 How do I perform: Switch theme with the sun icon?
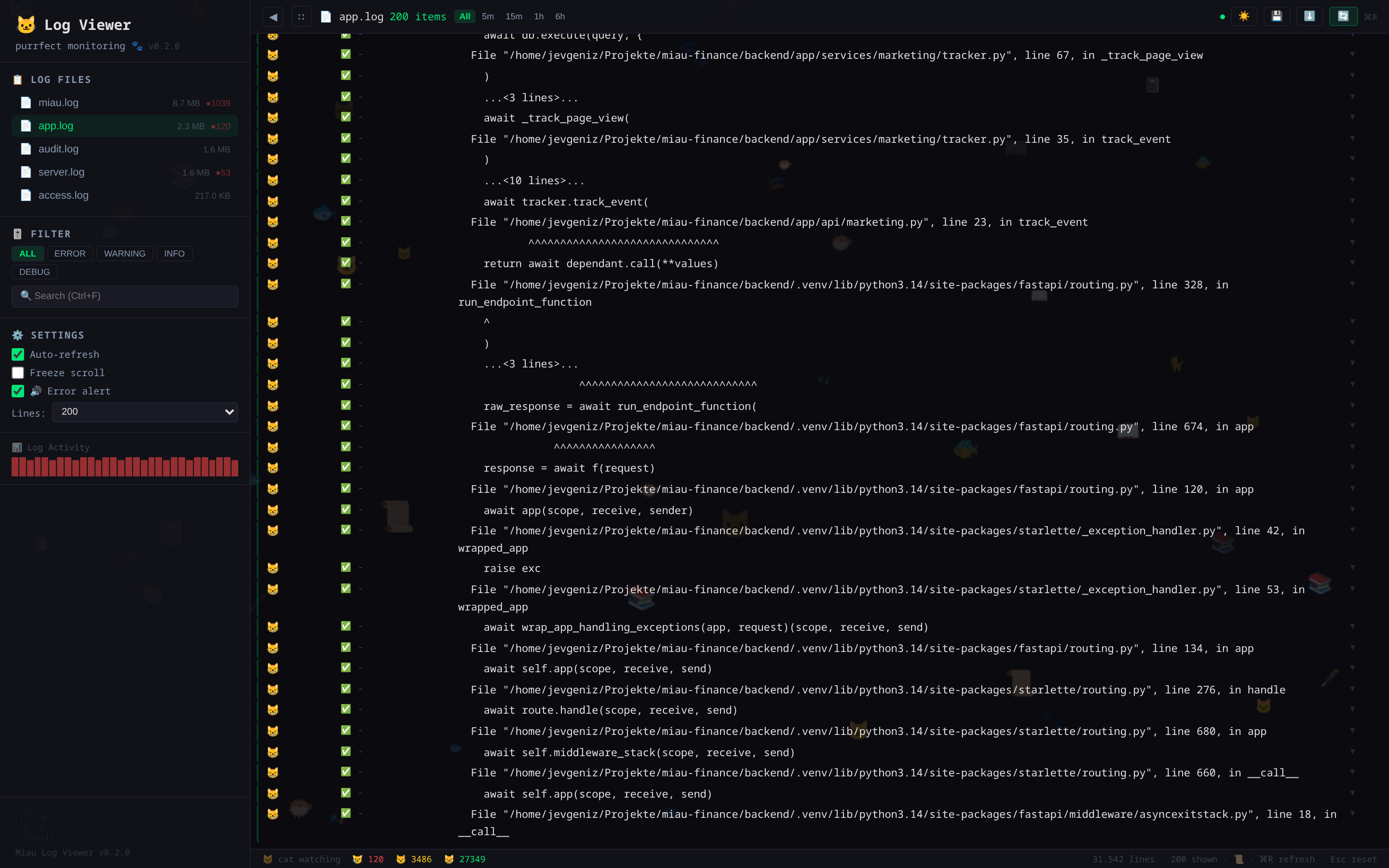(x=1244, y=16)
